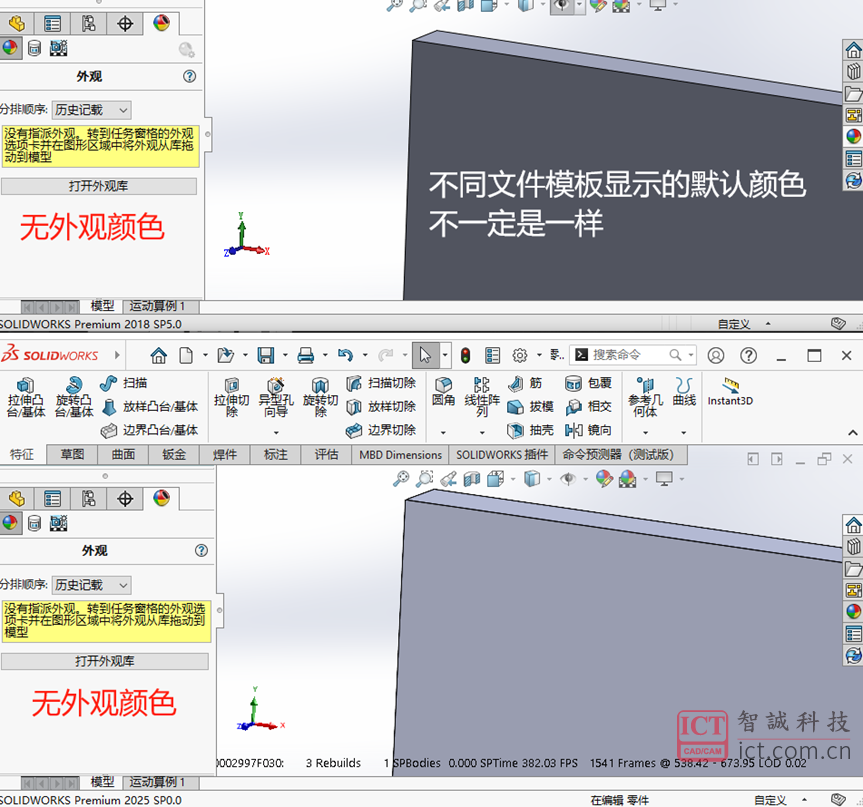Click Linear Pattern (线性阵列) tool
Image resolution: width=863 pixels, height=807 pixels.
(482, 397)
